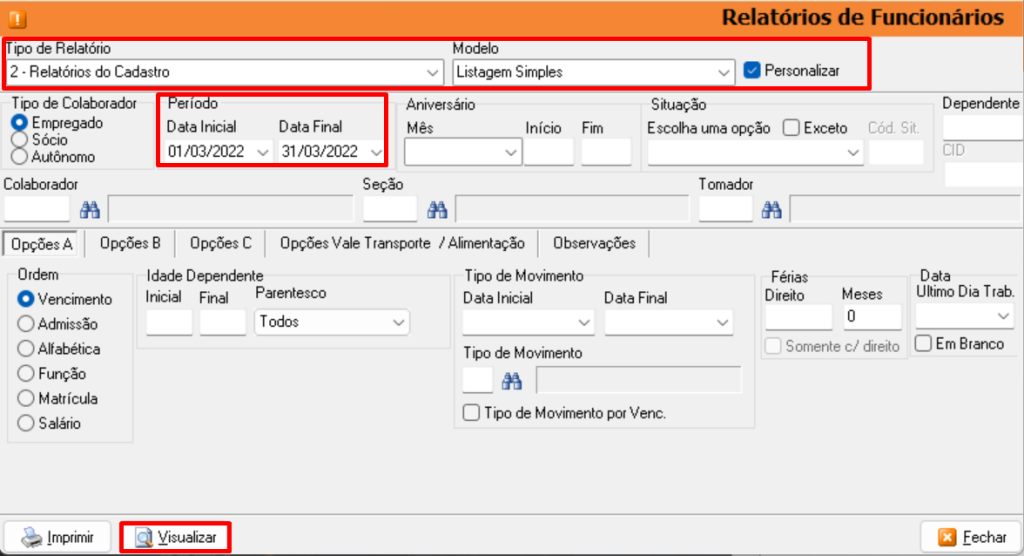Choose Admissão ordering
This screenshot has width=1024, height=556.
tap(25, 324)
